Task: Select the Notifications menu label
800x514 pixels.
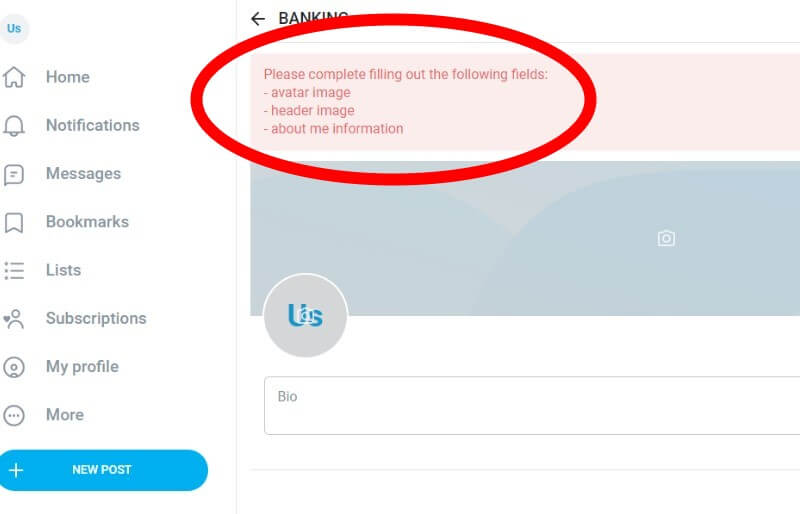Action: pyautogui.click(x=92, y=126)
